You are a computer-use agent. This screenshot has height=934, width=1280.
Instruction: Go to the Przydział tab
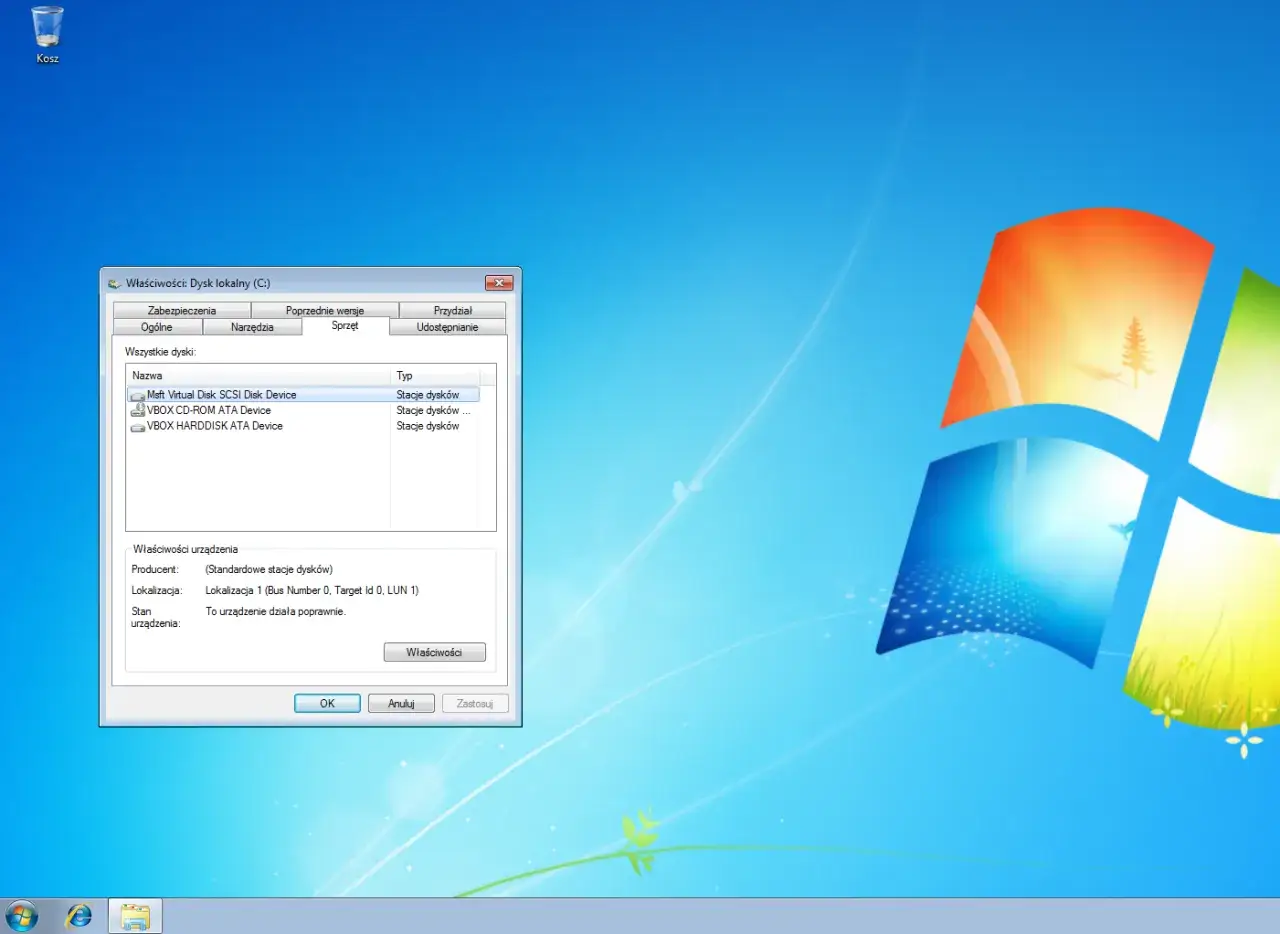452,311
